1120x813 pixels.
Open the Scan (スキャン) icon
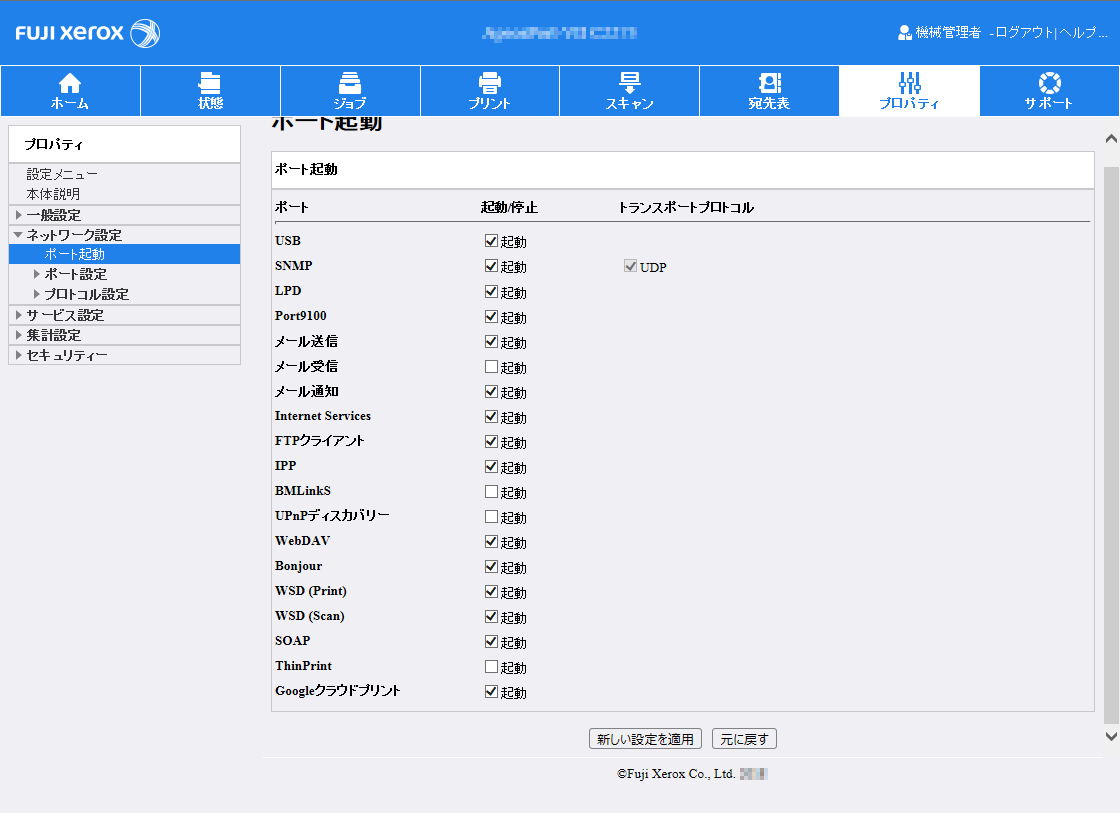point(629,83)
